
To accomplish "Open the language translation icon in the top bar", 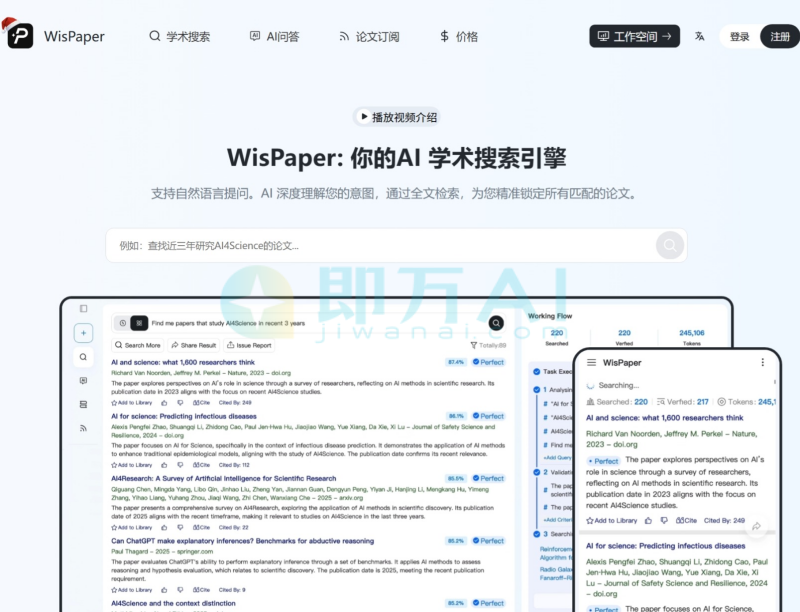I will pyautogui.click(x=700, y=36).
